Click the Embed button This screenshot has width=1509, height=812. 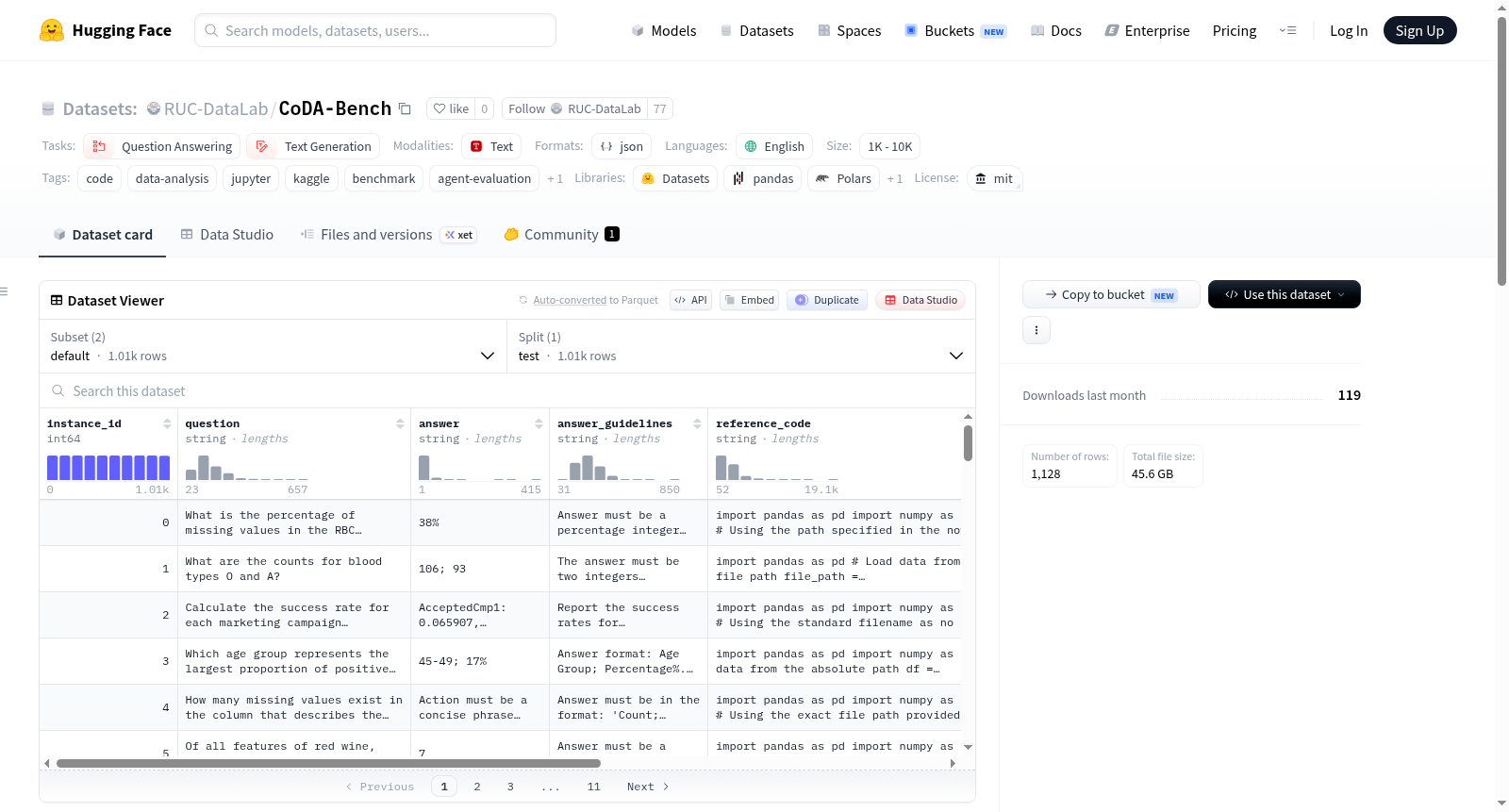click(x=749, y=300)
